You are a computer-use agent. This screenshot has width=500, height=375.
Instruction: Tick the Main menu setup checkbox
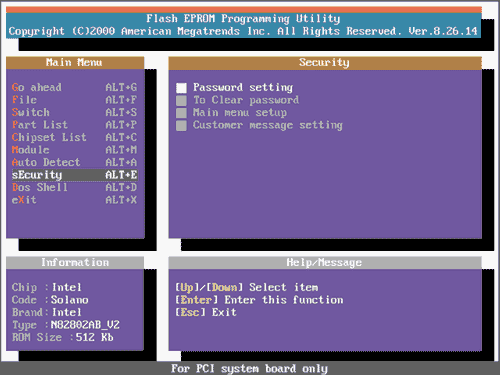[181, 113]
